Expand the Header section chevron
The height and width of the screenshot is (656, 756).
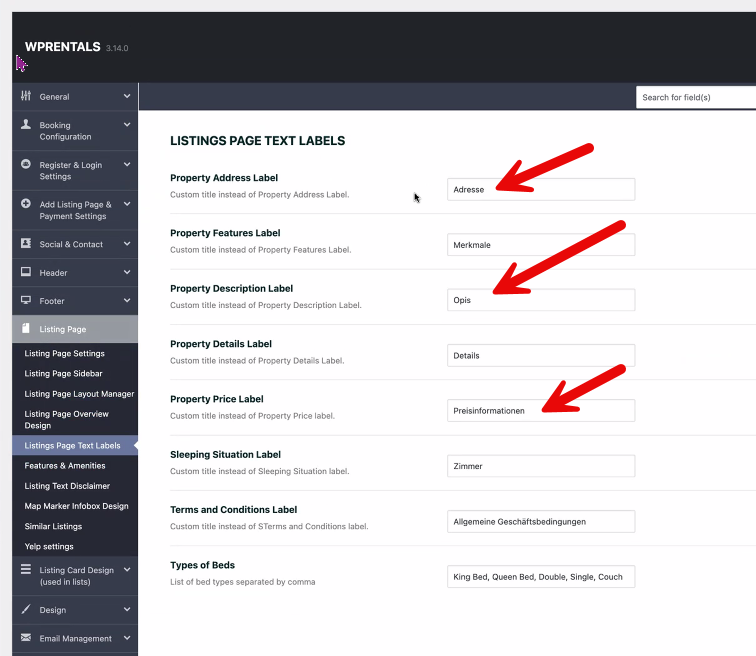click(x=127, y=272)
